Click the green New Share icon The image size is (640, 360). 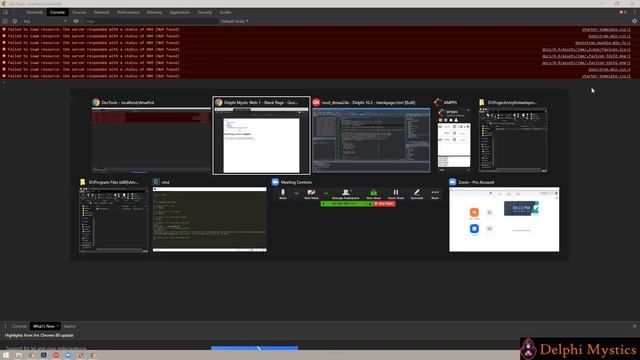coord(373,193)
